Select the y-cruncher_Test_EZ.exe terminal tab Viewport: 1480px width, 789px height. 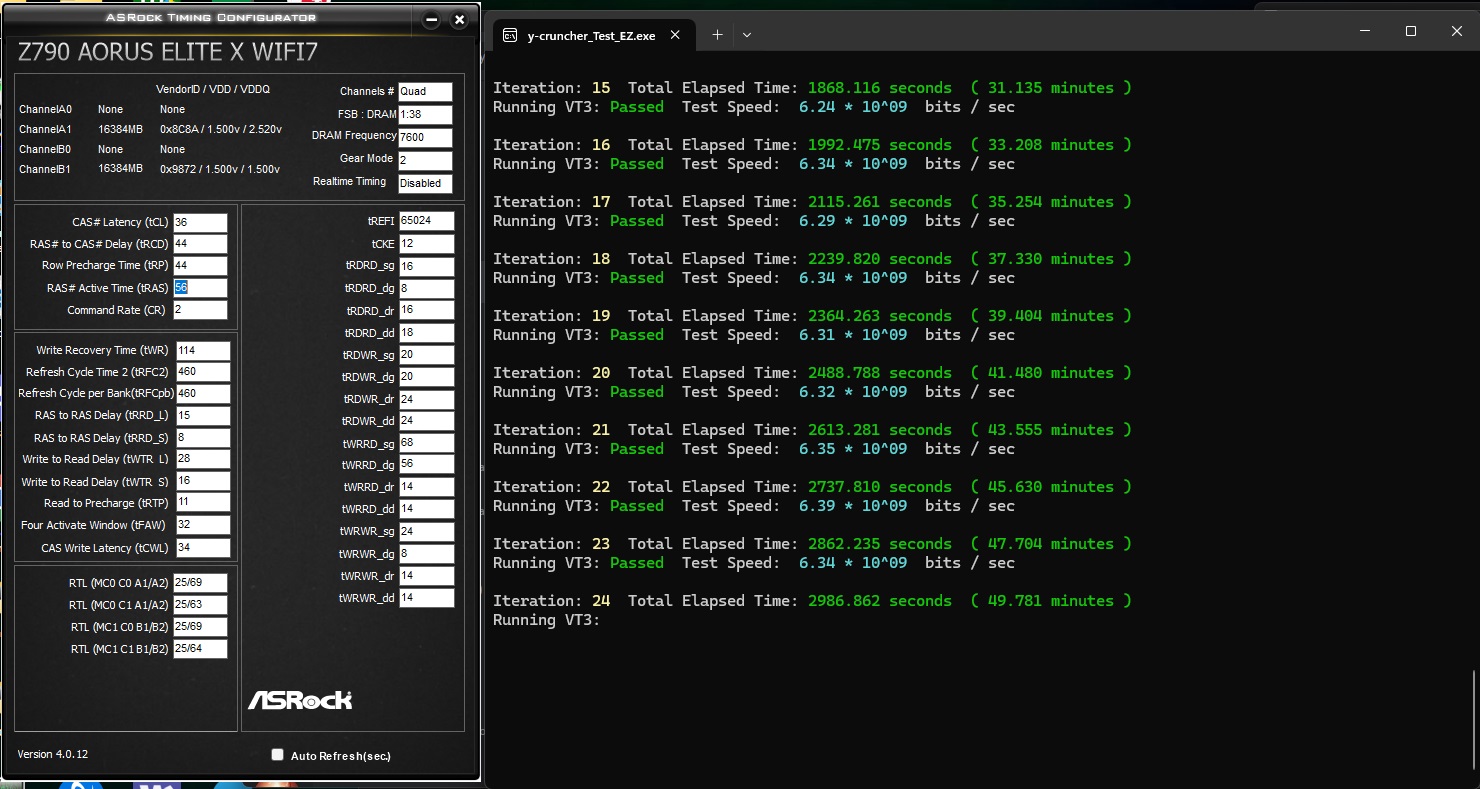pyautogui.click(x=592, y=35)
